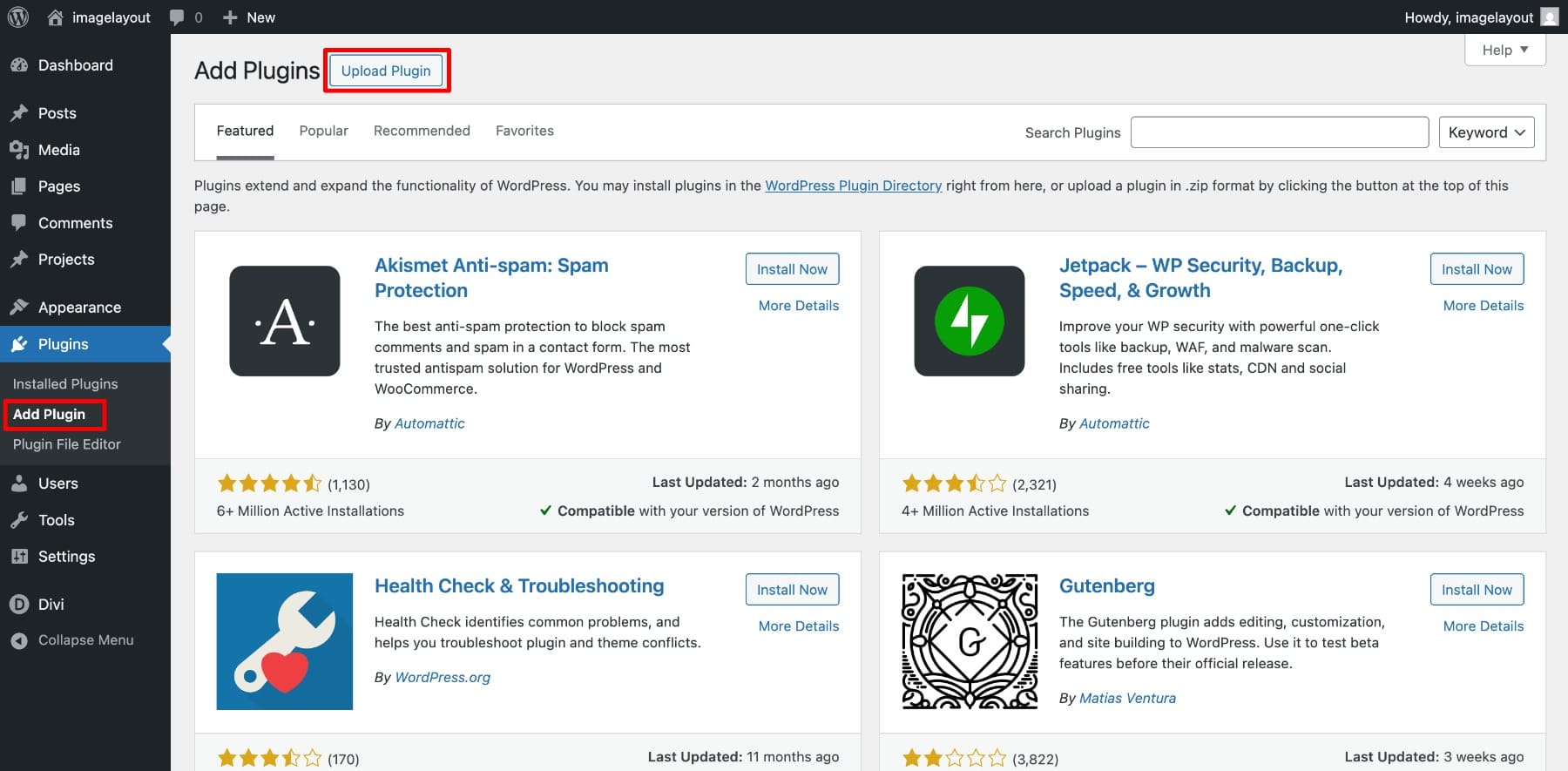Click the Users icon in sidebar

pyautogui.click(x=19, y=484)
